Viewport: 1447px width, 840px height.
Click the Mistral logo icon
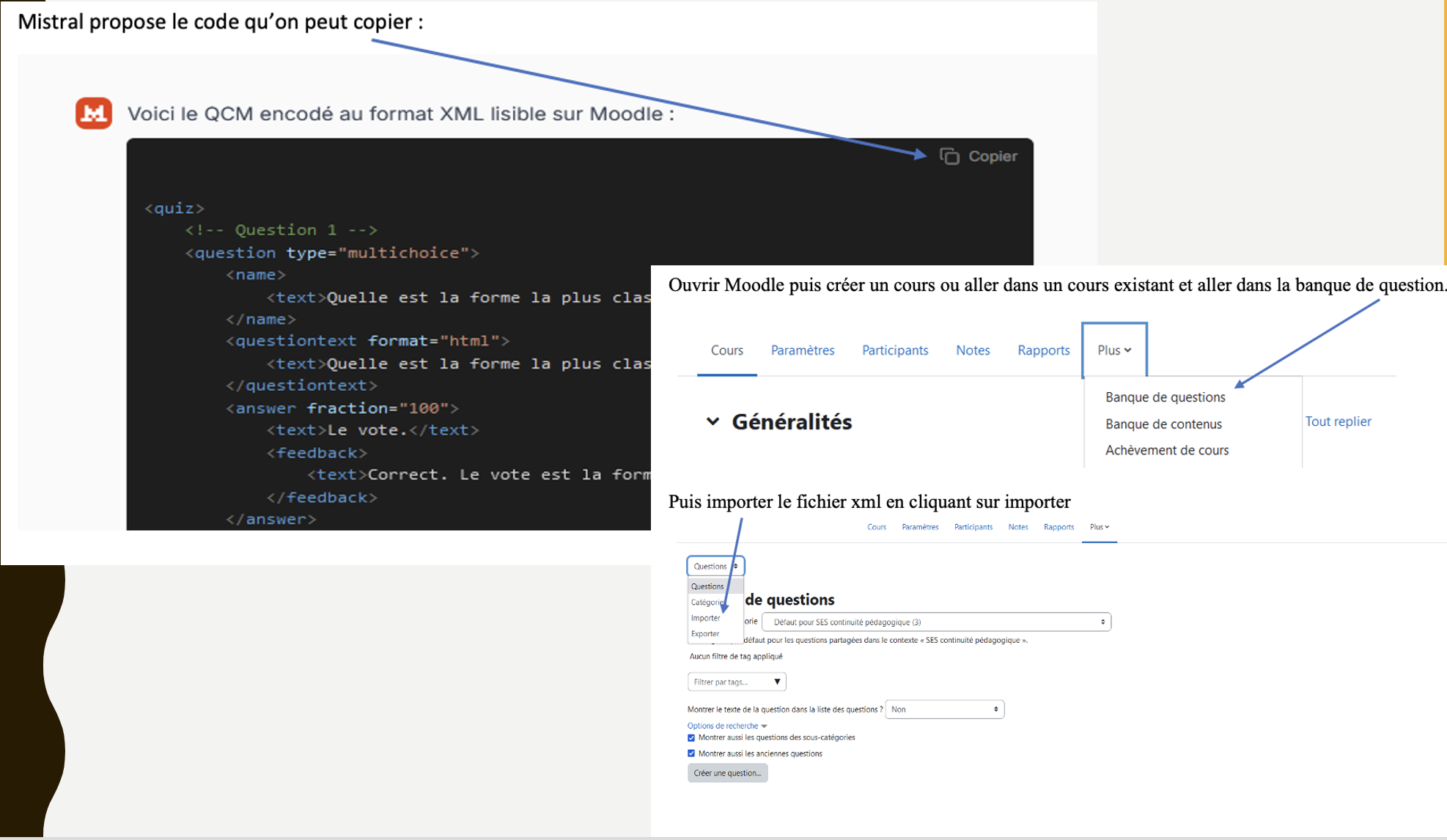[x=94, y=113]
